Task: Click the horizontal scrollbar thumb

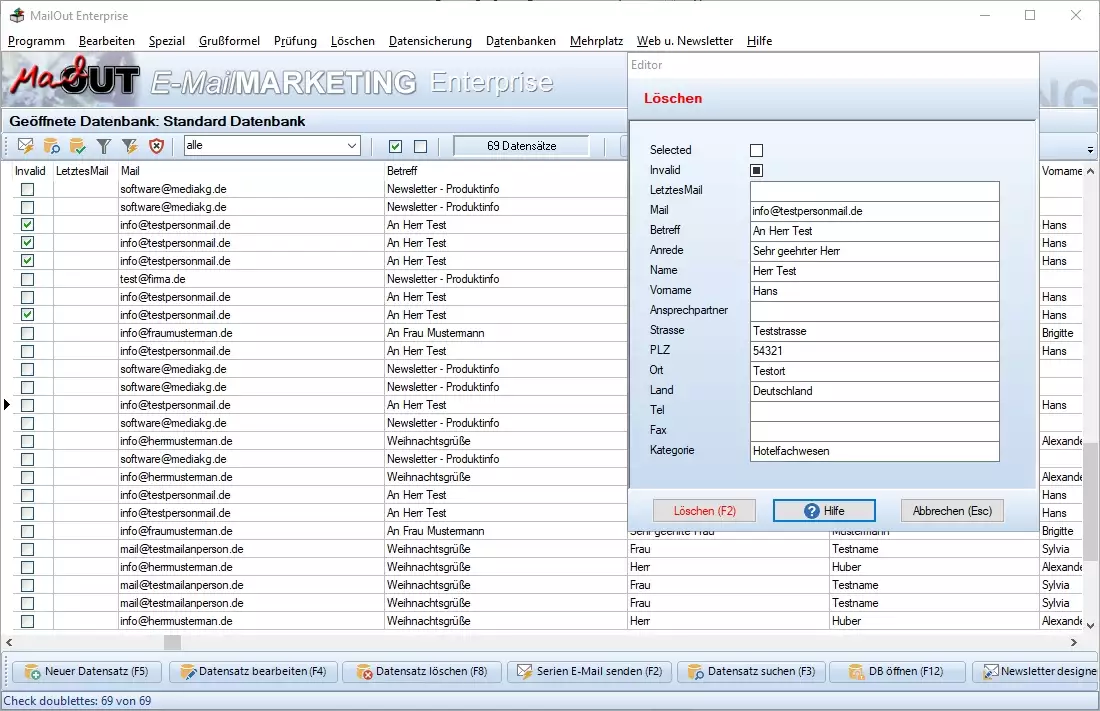Action: [172, 642]
